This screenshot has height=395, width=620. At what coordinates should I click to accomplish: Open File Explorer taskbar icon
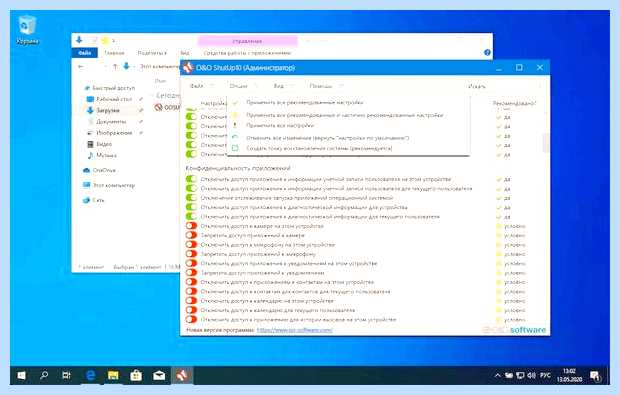coord(113,375)
